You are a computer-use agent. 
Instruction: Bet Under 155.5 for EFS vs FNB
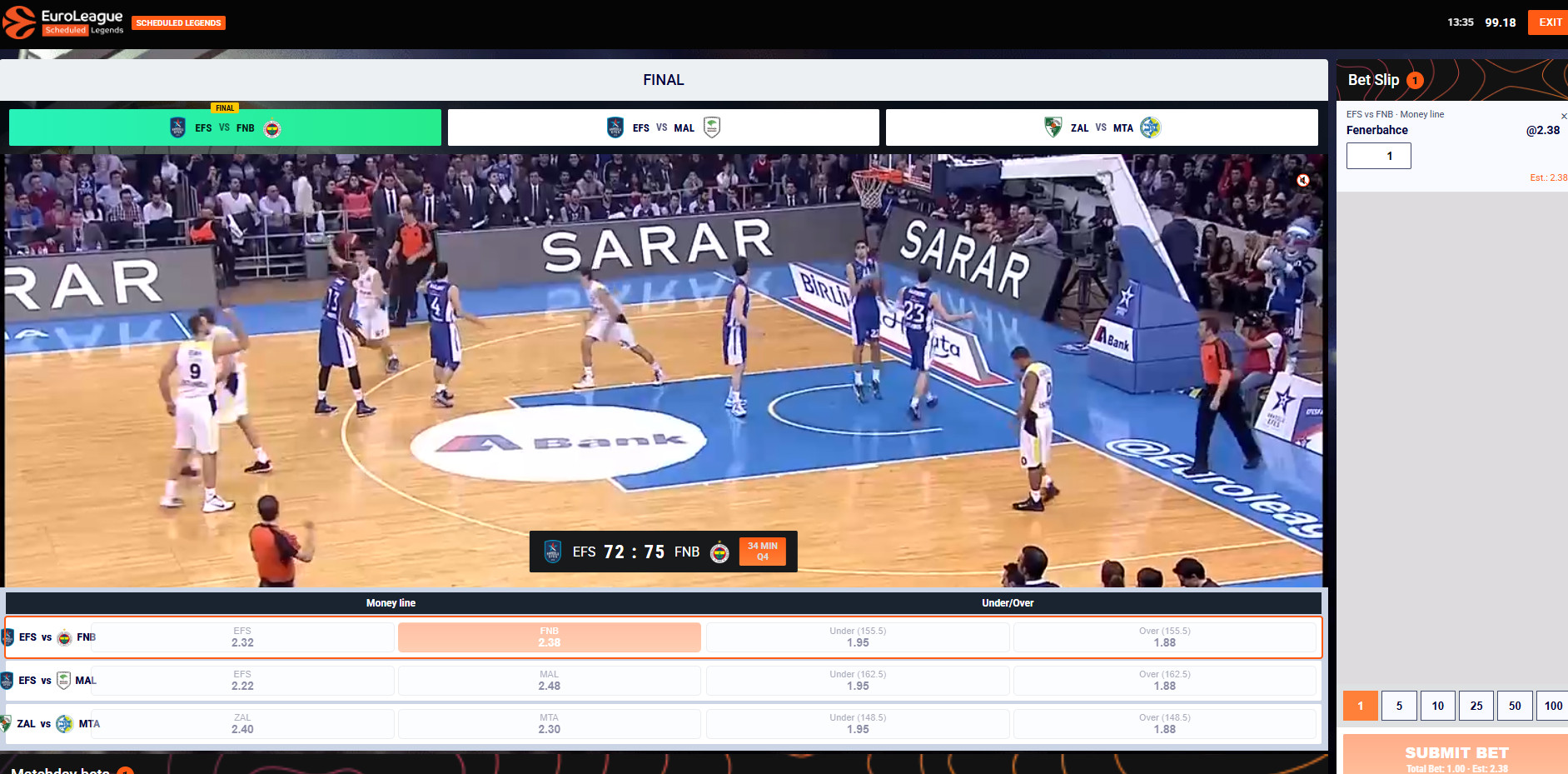point(858,637)
